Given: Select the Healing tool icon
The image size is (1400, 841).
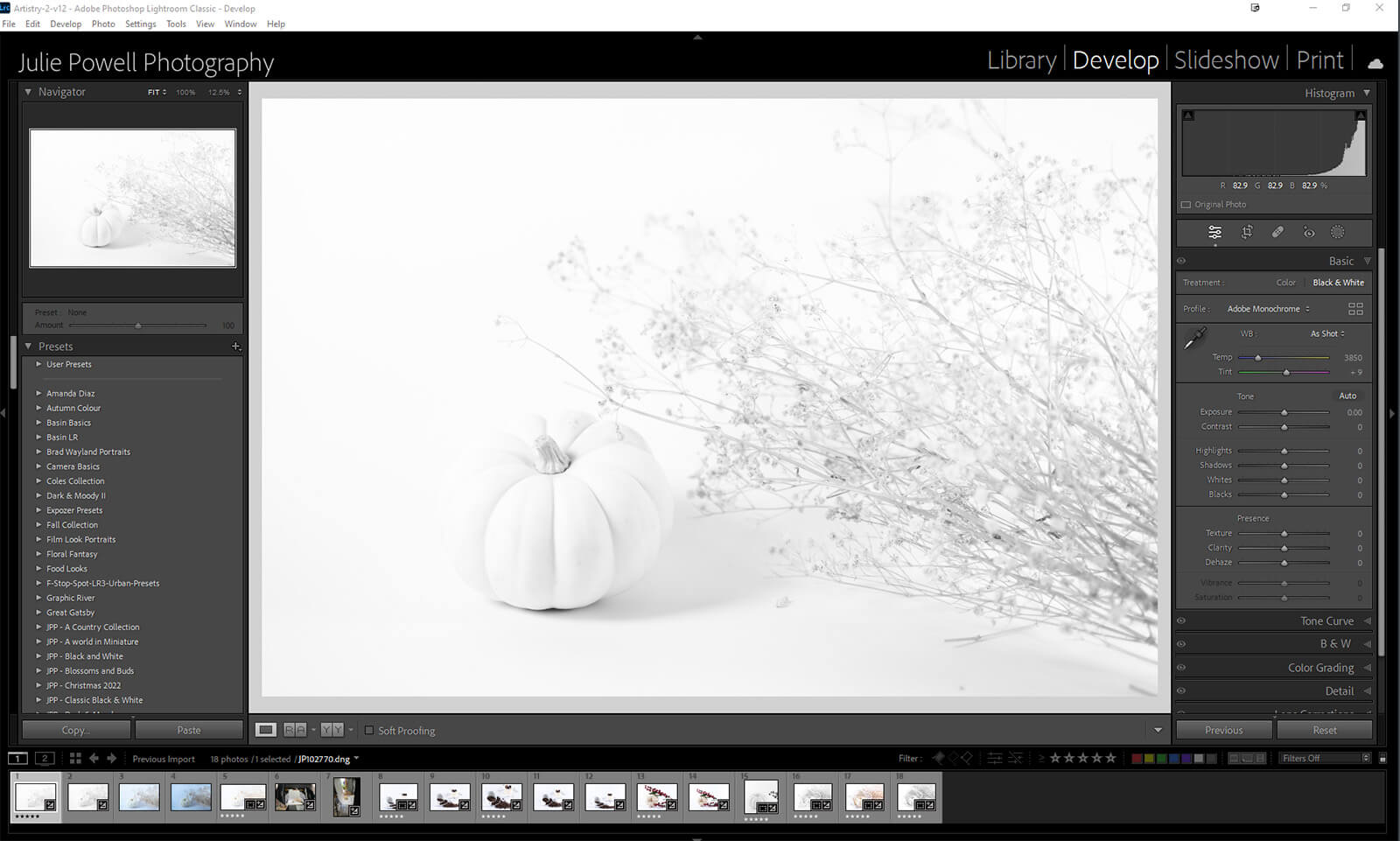Looking at the screenshot, I should click(1277, 232).
